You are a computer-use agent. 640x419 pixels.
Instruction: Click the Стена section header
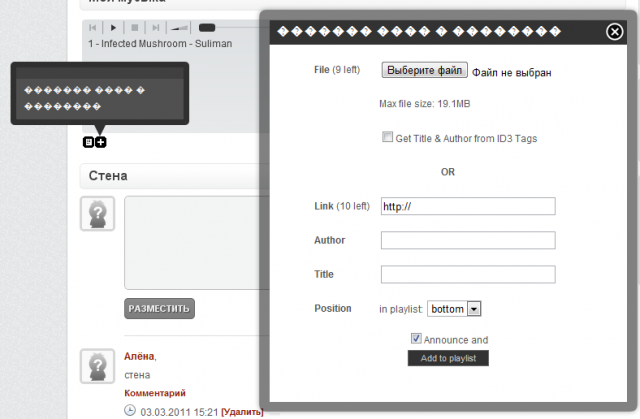click(108, 176)
